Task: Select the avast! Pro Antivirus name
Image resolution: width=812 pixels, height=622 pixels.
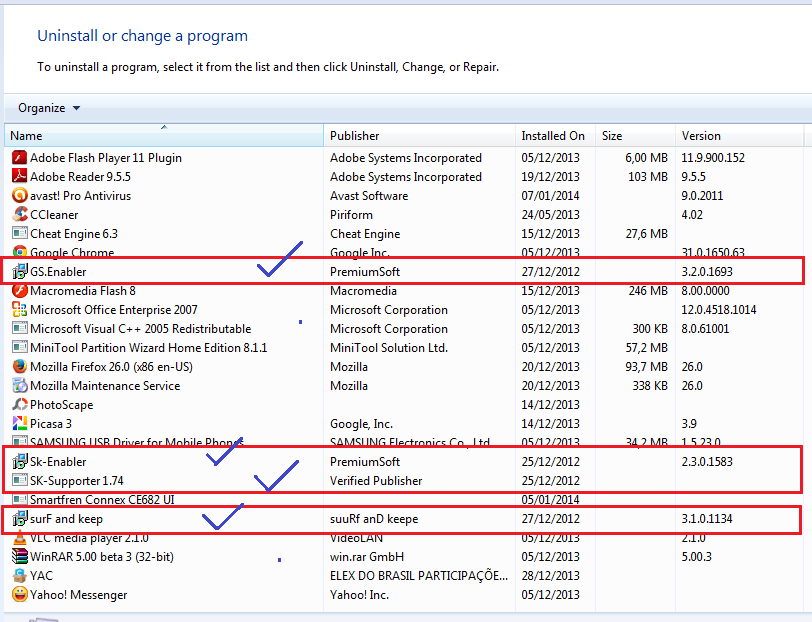Action: click(x=80, y=196)
